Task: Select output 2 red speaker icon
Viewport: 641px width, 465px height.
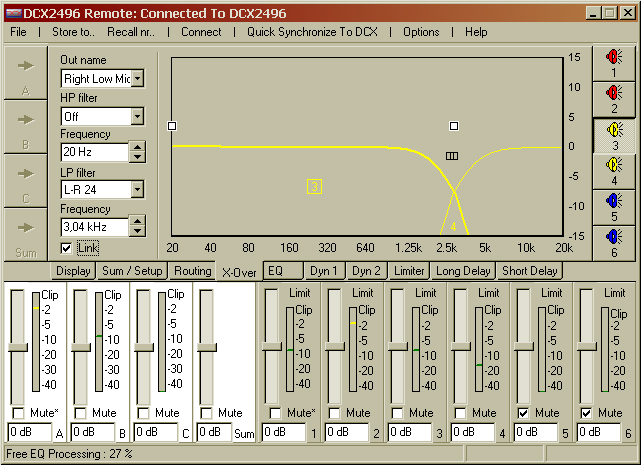Action: pyautogui.click(x=614, y=99)
